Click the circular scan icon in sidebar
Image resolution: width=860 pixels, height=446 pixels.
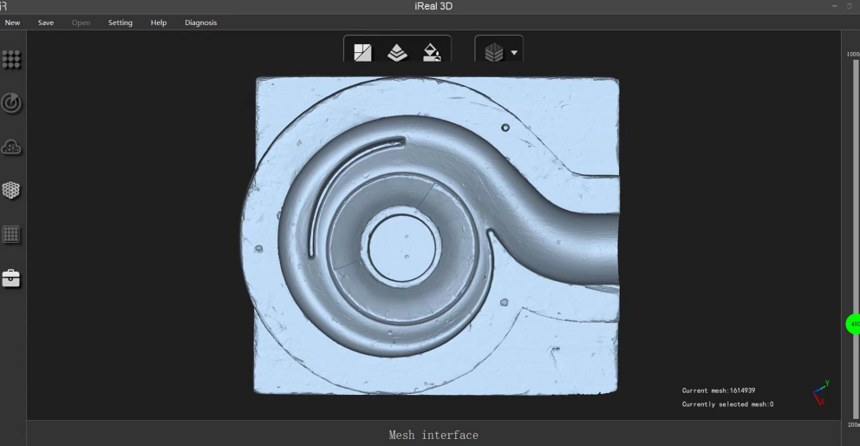11,103
